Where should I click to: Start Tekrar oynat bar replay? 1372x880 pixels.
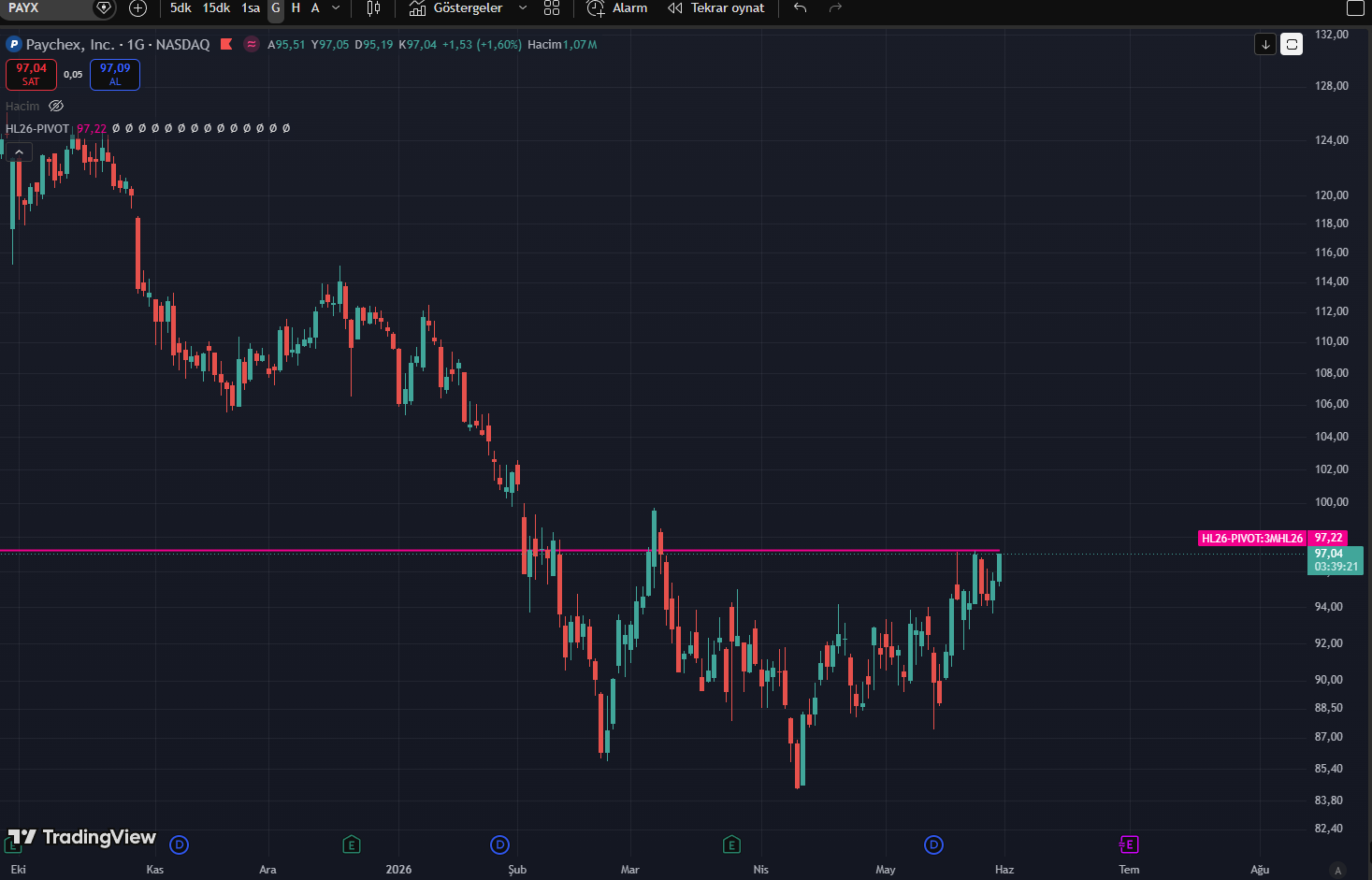pos(716,8)
